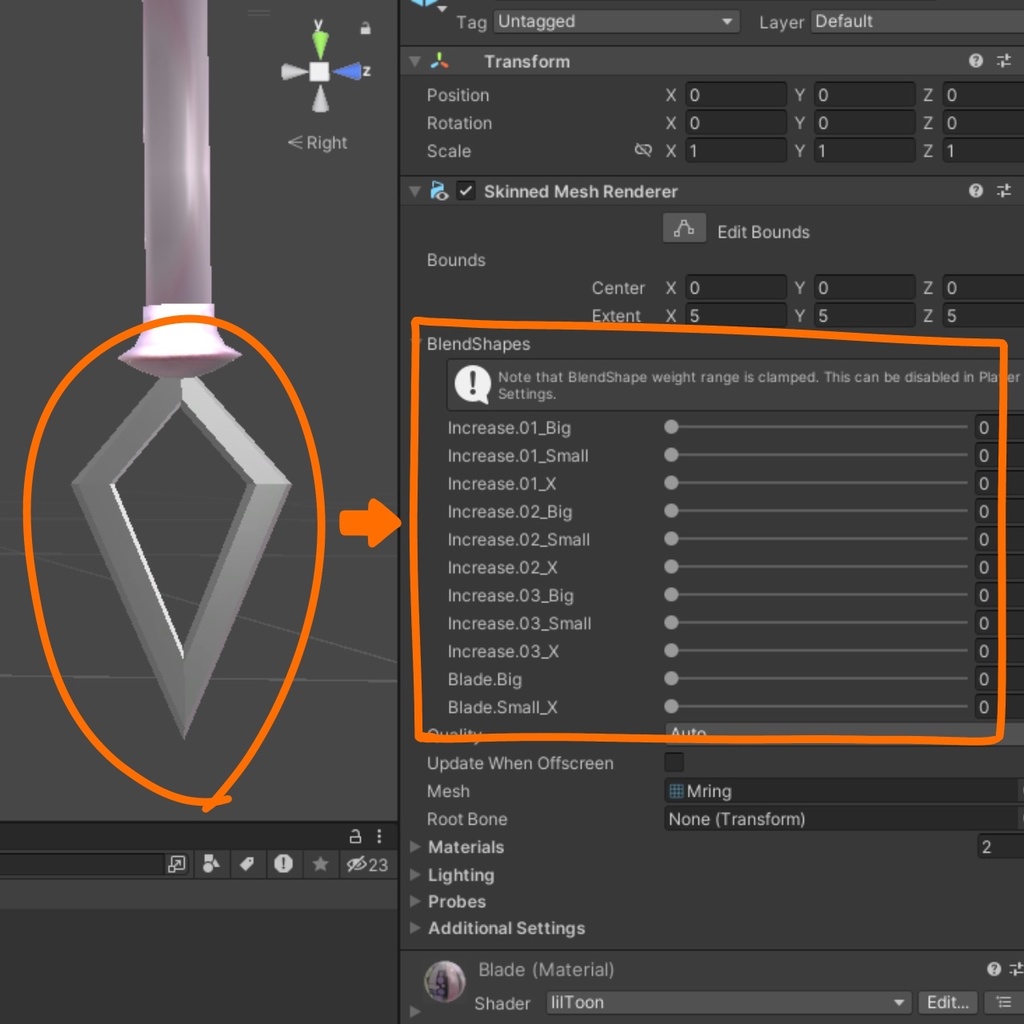The height and width of the screenshot is (1024, 1024).
Task: Toggle scene visibility showing 23 hidden objects
Action: tap(367, 864)
